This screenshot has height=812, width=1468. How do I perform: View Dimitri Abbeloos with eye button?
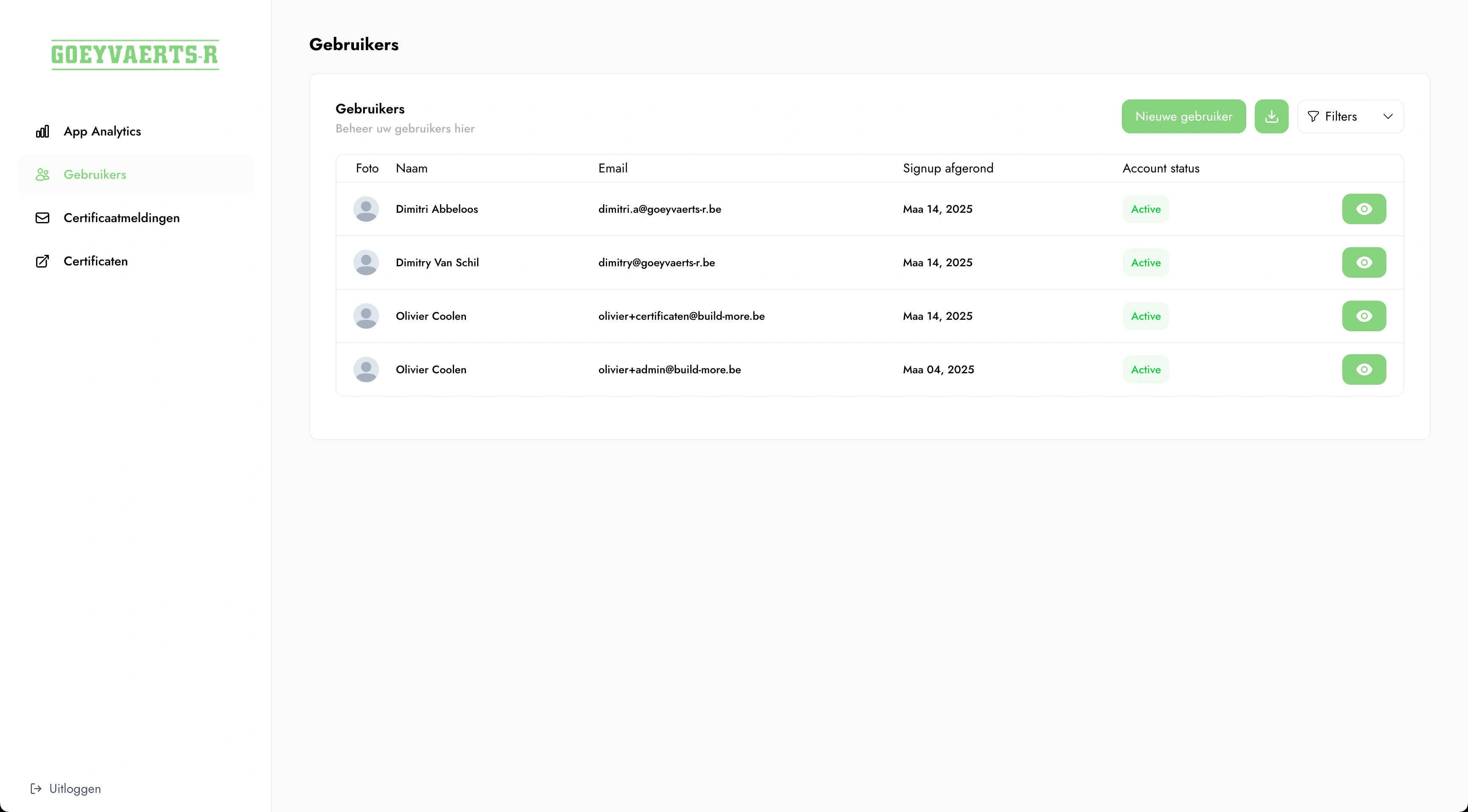tap(1364, 209)
